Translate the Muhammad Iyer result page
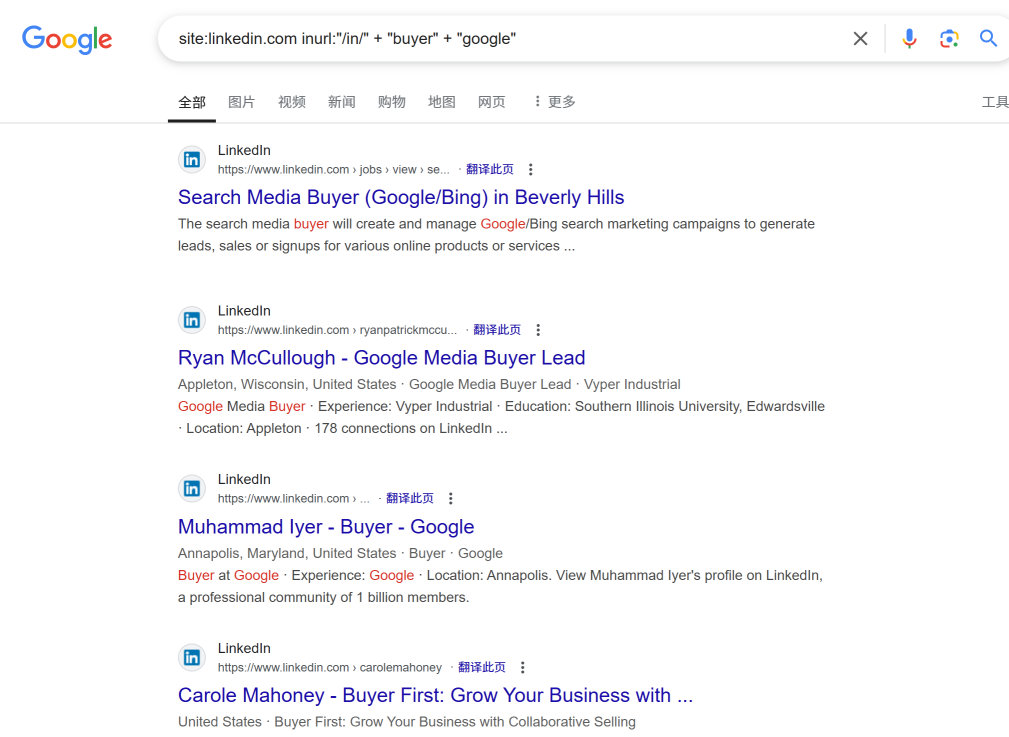The height and width of the screenshot is (737, 1009). 410,498
